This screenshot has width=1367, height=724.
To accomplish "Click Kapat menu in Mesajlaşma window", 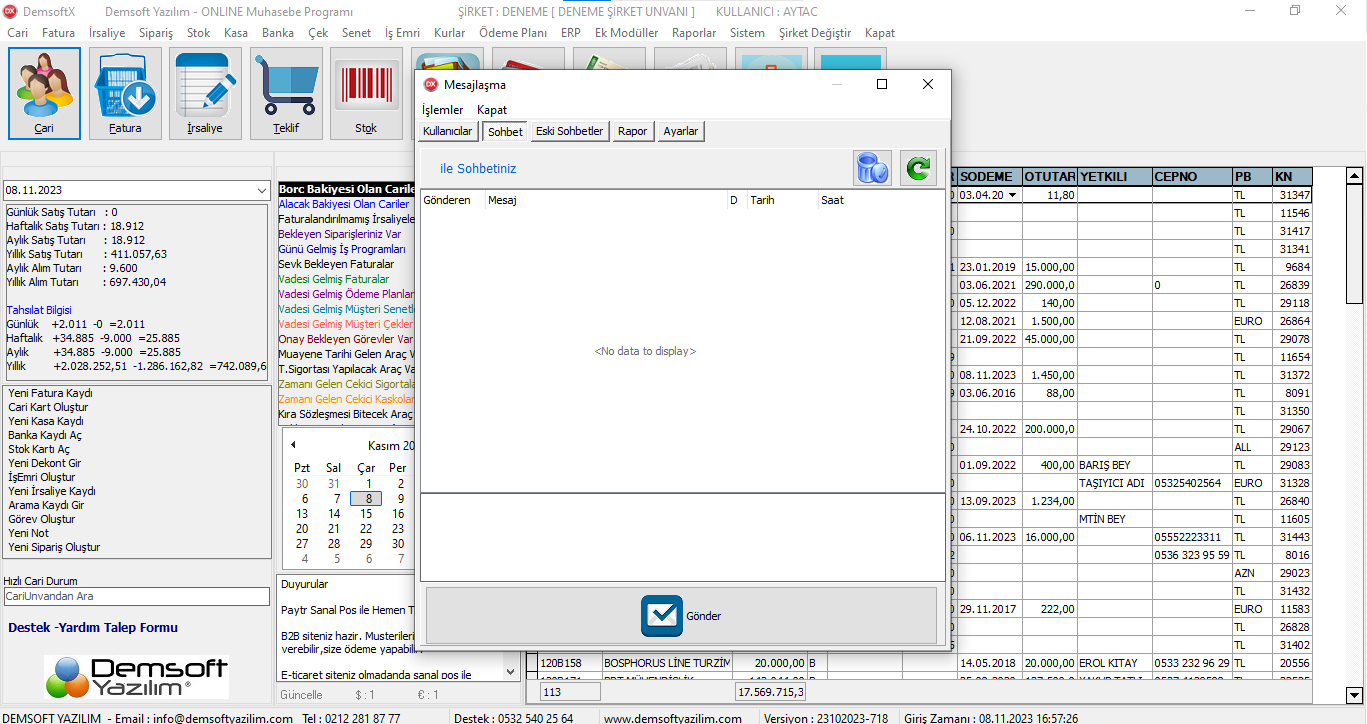I will point(492,110).
